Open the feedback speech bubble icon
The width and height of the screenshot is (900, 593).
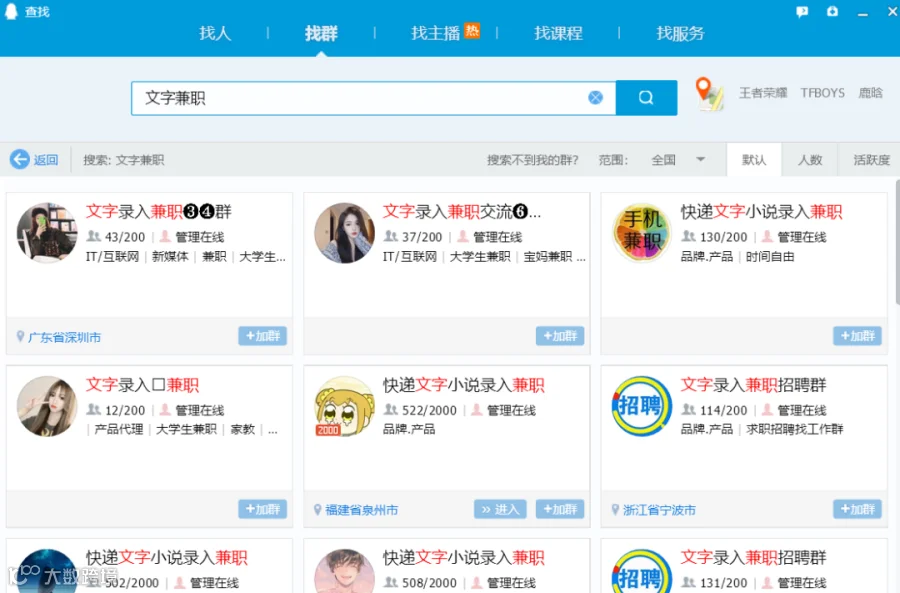pyautogui.click(x=802, y=11)
